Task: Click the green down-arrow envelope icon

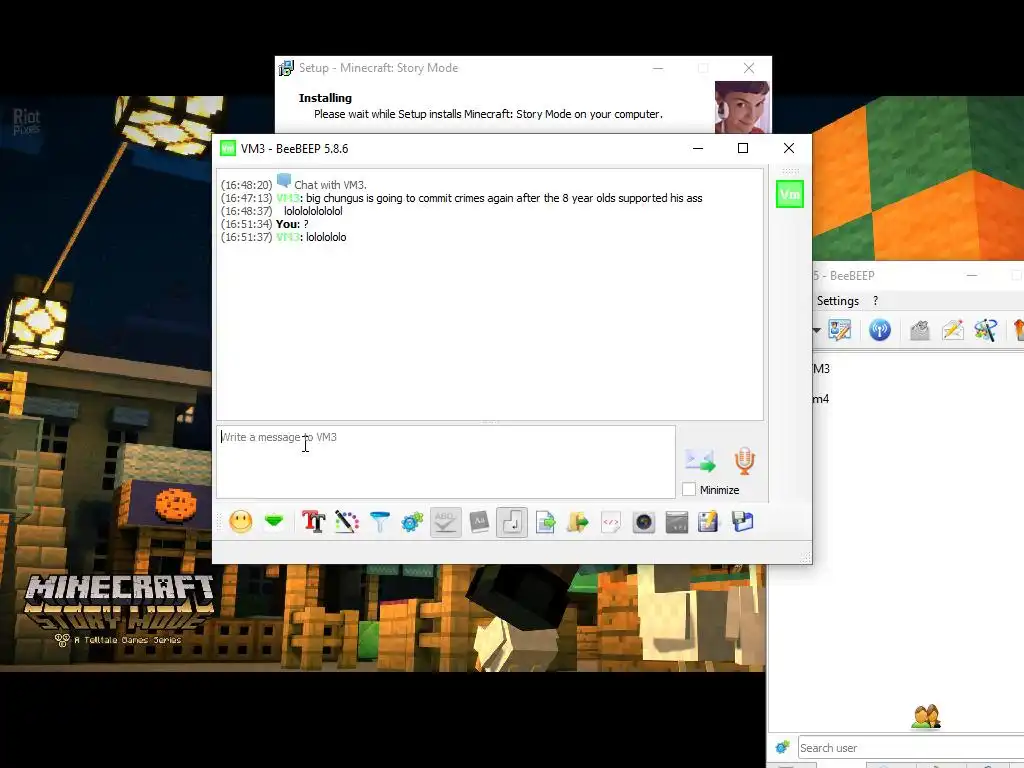Action: [x=274, y=522]
